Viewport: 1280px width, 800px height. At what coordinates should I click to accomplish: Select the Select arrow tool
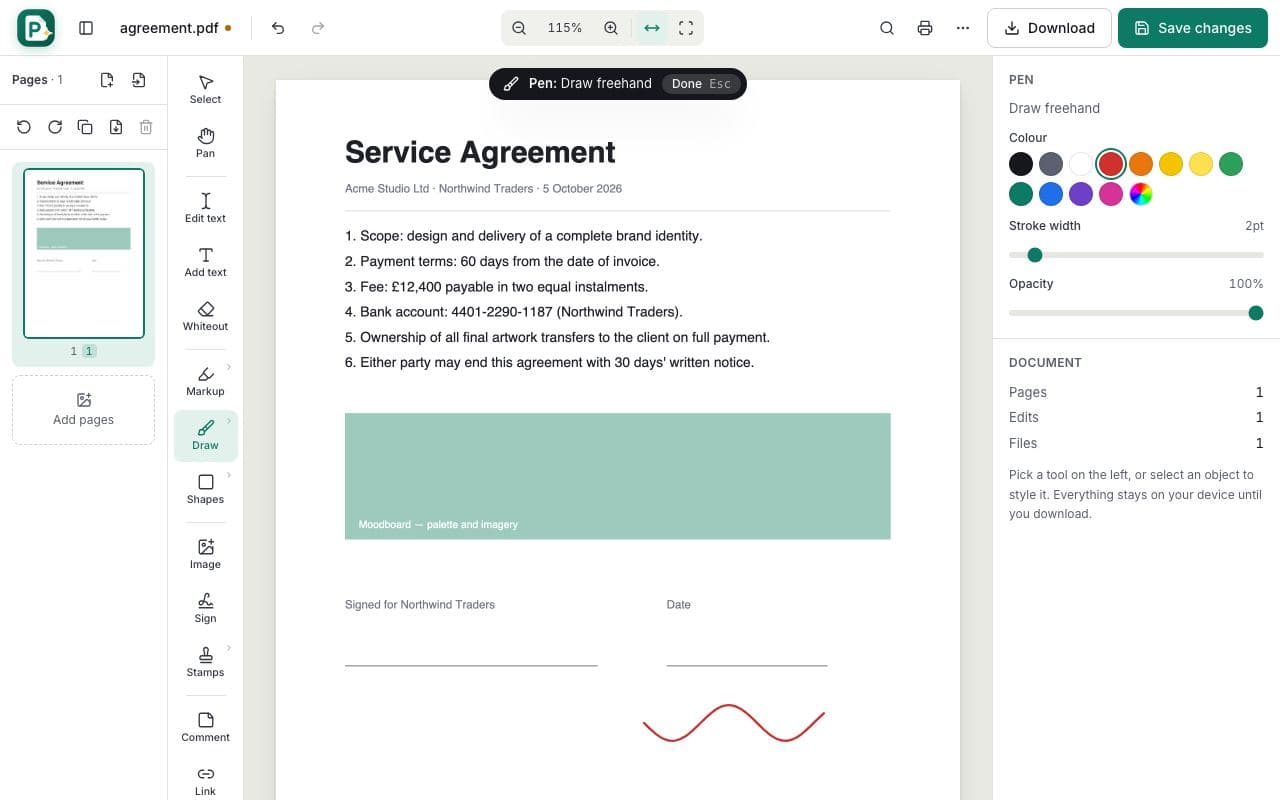205,88
